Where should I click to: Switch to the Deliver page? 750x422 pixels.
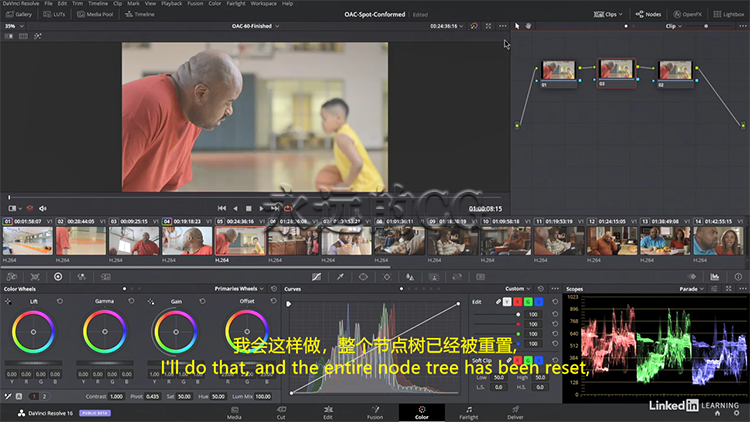(515, 412)
